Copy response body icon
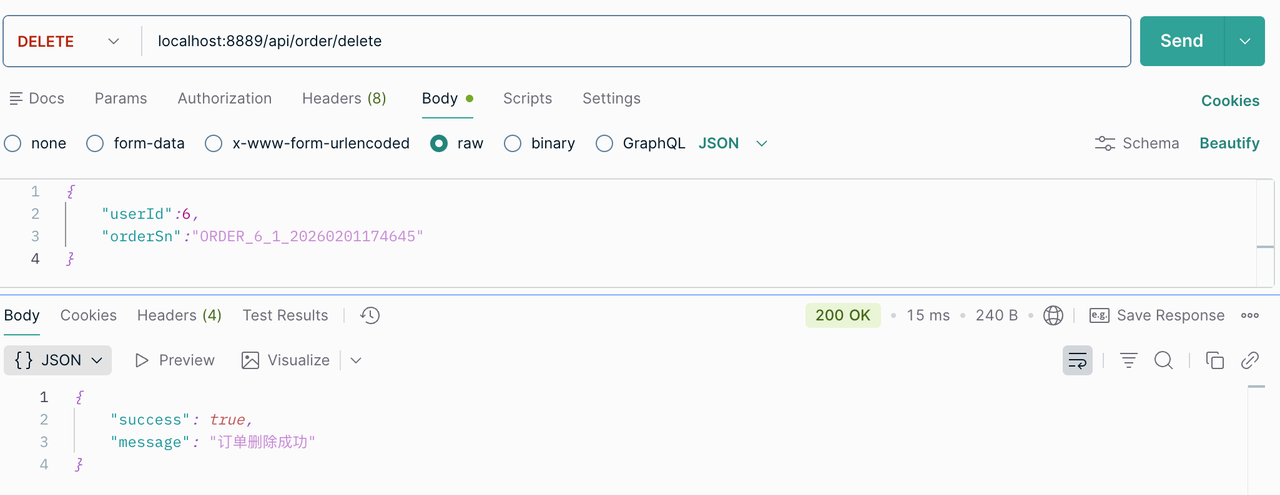The image size is (1280, 495). click(1215, 360)
